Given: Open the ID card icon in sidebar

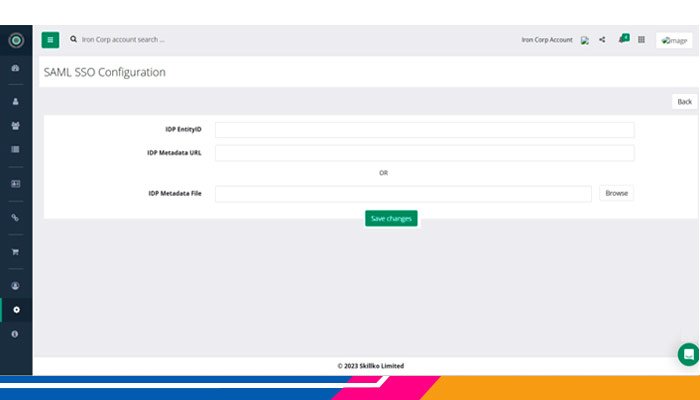Looking at the screenshot, I should (x=16, y=183).
